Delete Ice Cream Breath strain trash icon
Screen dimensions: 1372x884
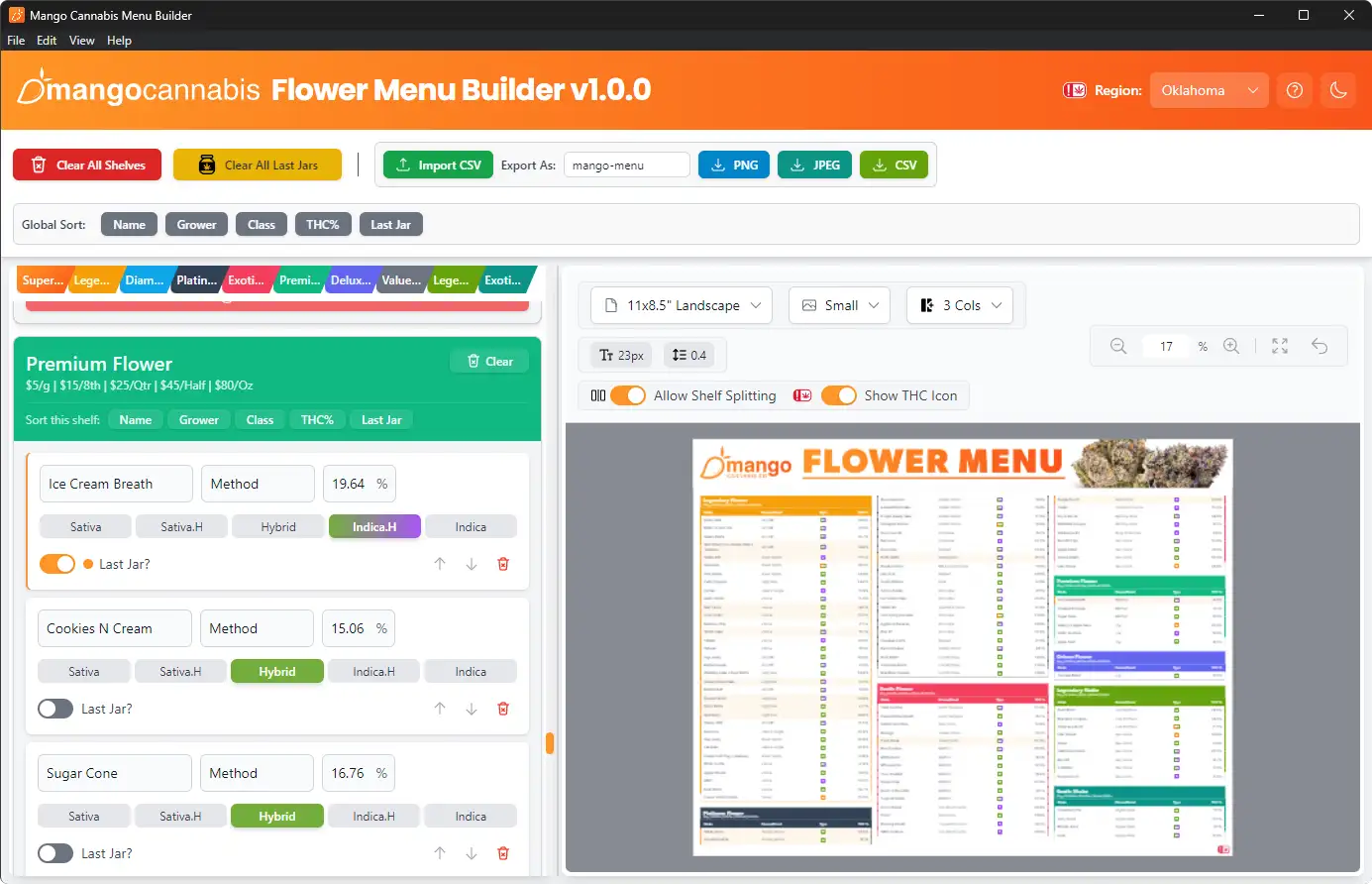point(503,564)
